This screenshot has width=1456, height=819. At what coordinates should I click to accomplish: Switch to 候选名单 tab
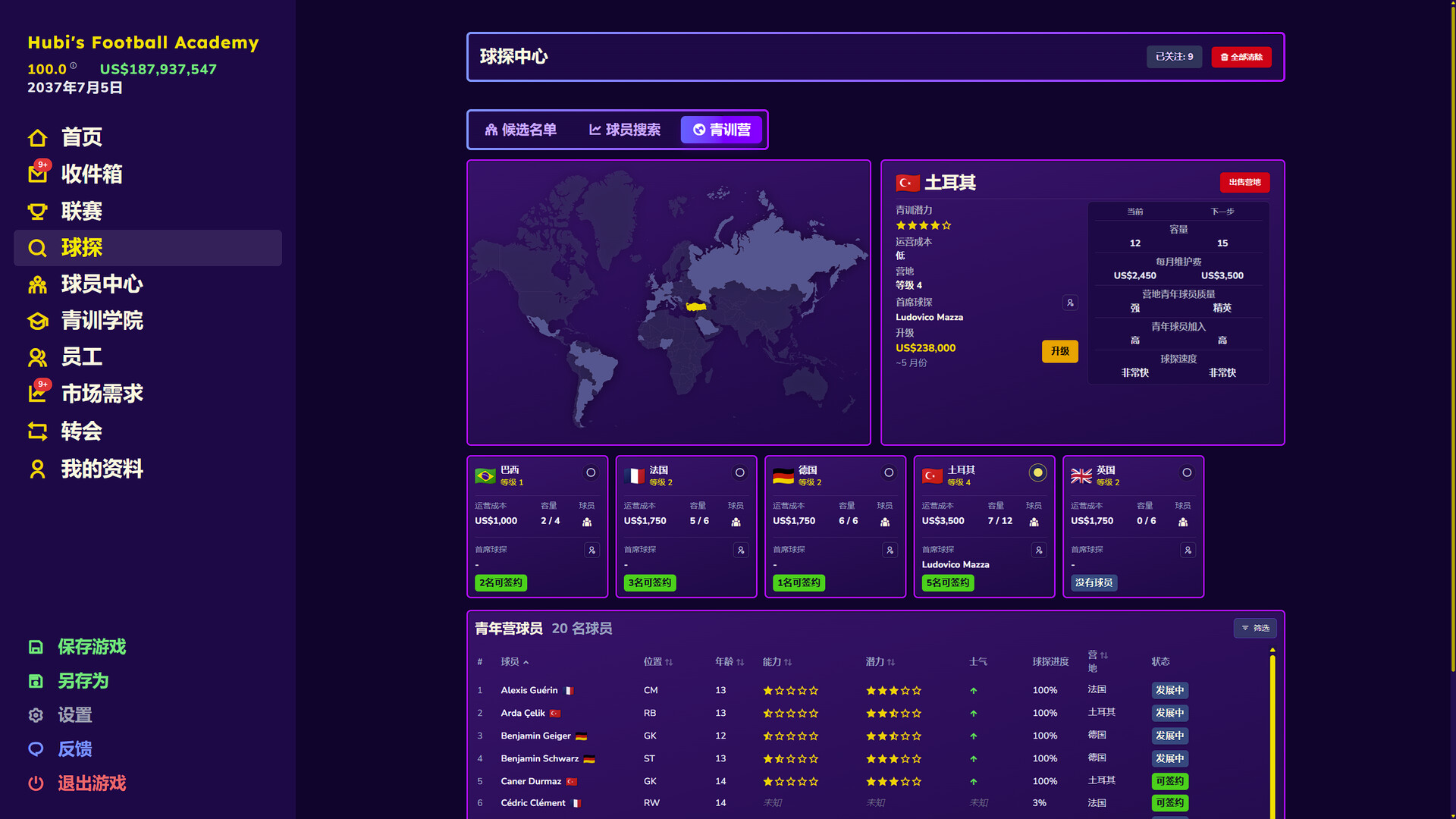click(x=521, y=130)
